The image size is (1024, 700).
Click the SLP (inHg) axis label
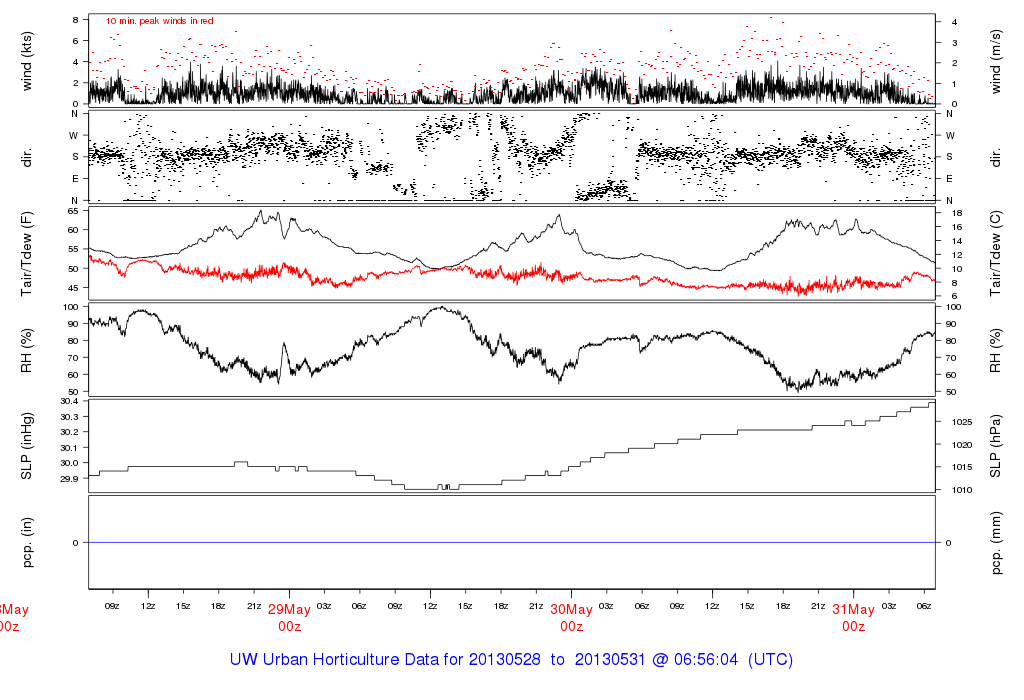(27, 446)
